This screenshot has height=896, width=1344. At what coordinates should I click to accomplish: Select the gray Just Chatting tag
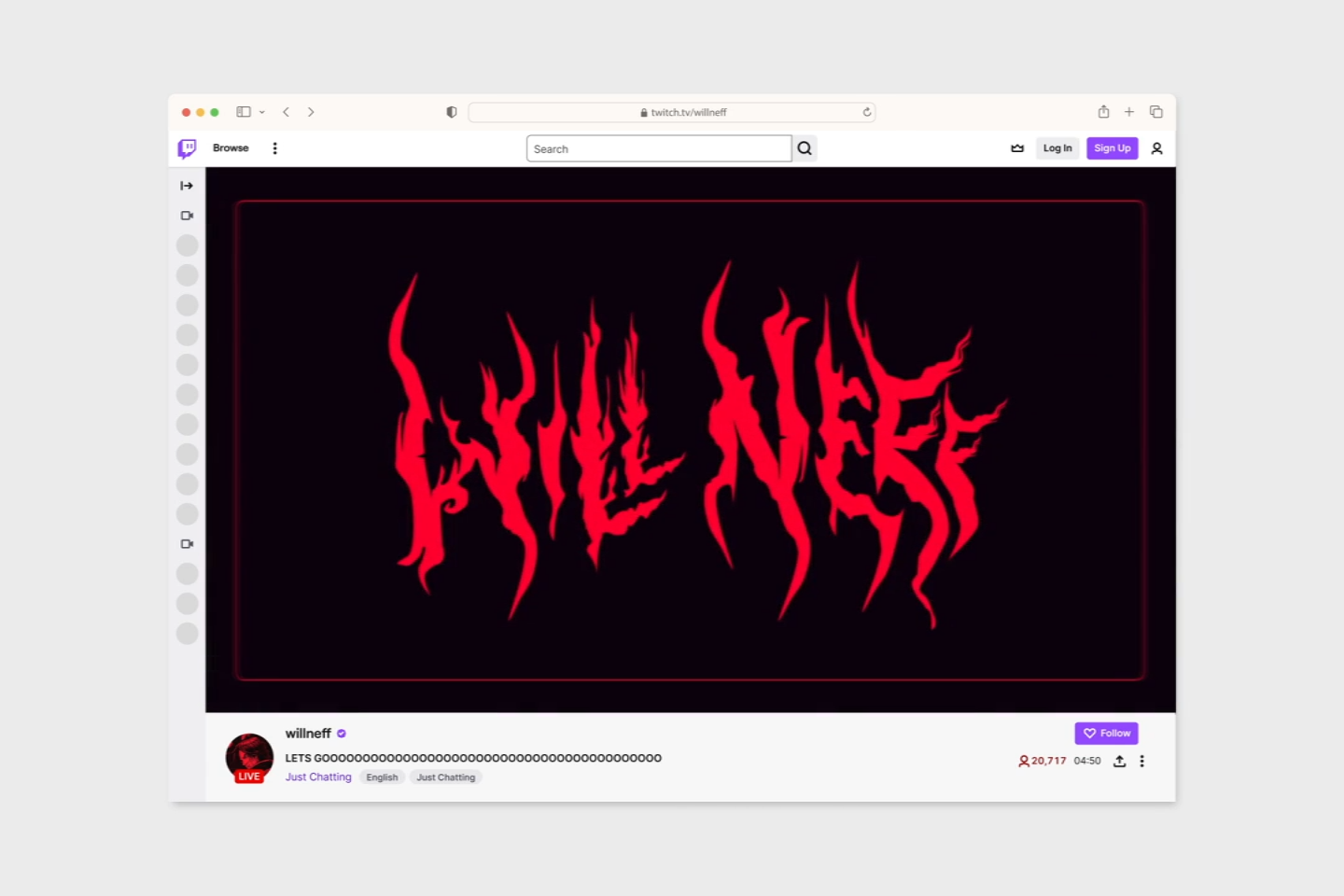pos(446,777)
